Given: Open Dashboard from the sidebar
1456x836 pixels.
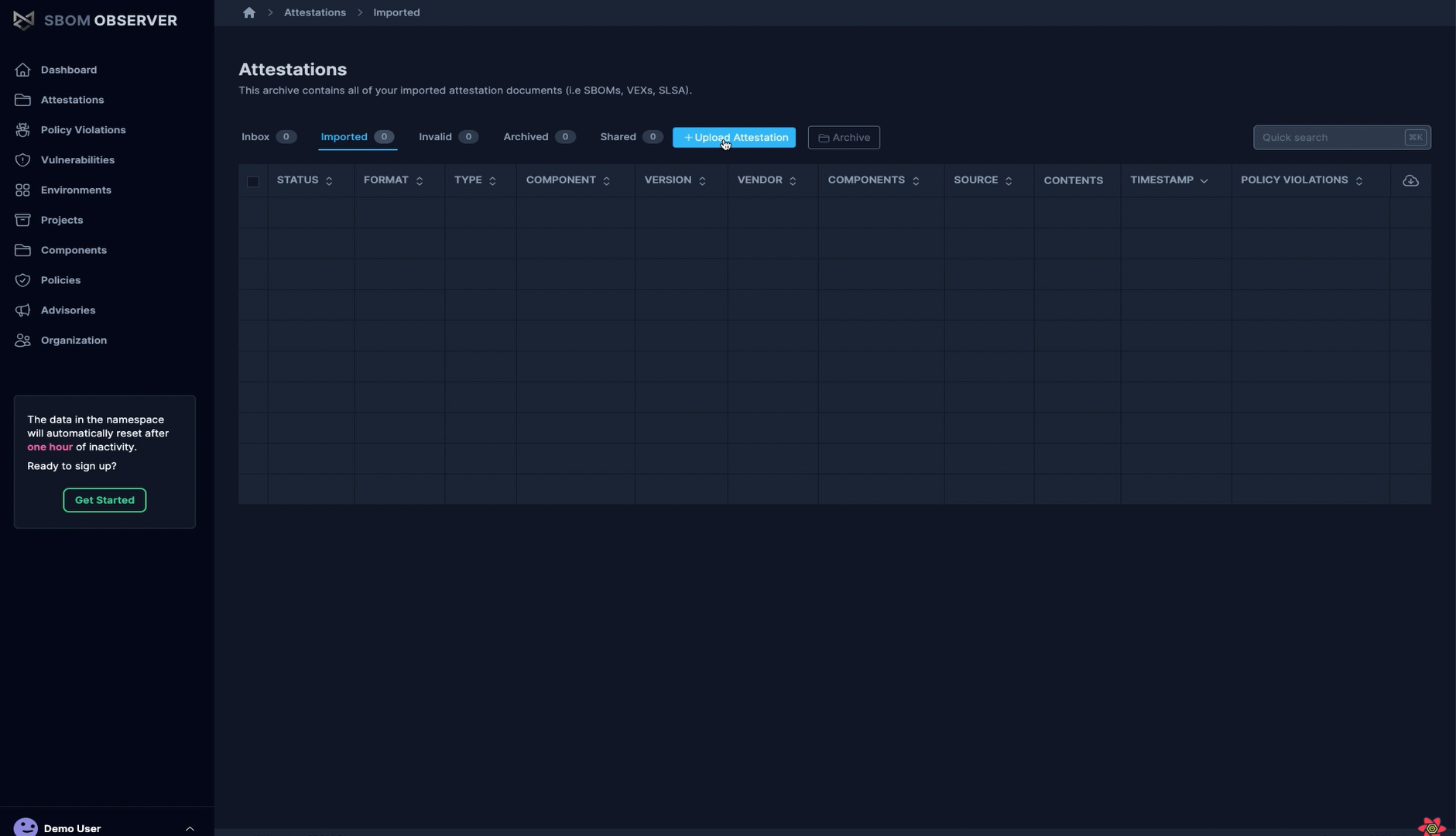Looking at the screenshot, I should point(69,70).
